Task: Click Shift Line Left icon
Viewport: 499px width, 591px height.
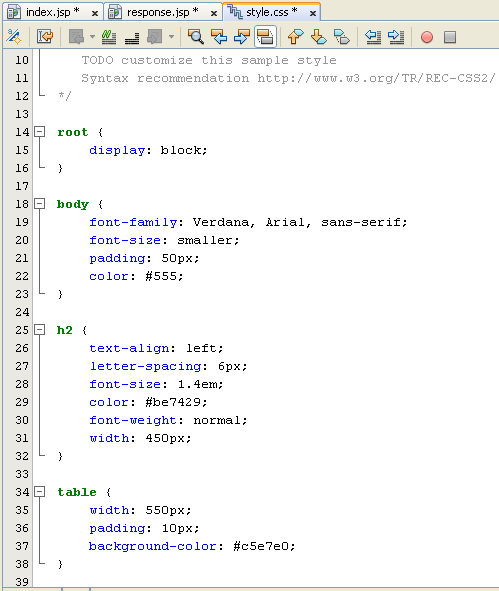Action: [373, 37]
